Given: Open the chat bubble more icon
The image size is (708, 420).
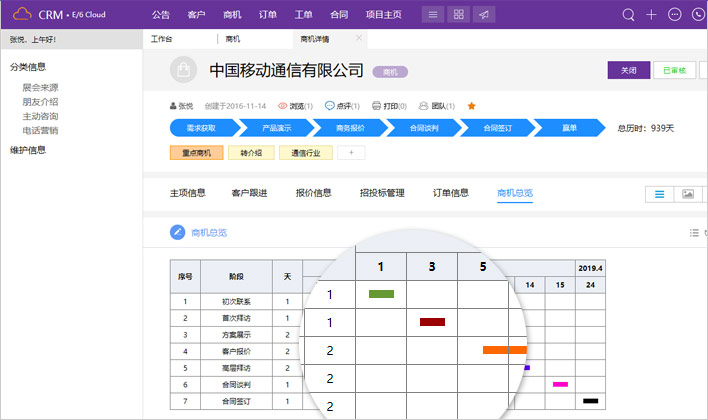Looking at the screenshot, I should pos(674,15).
